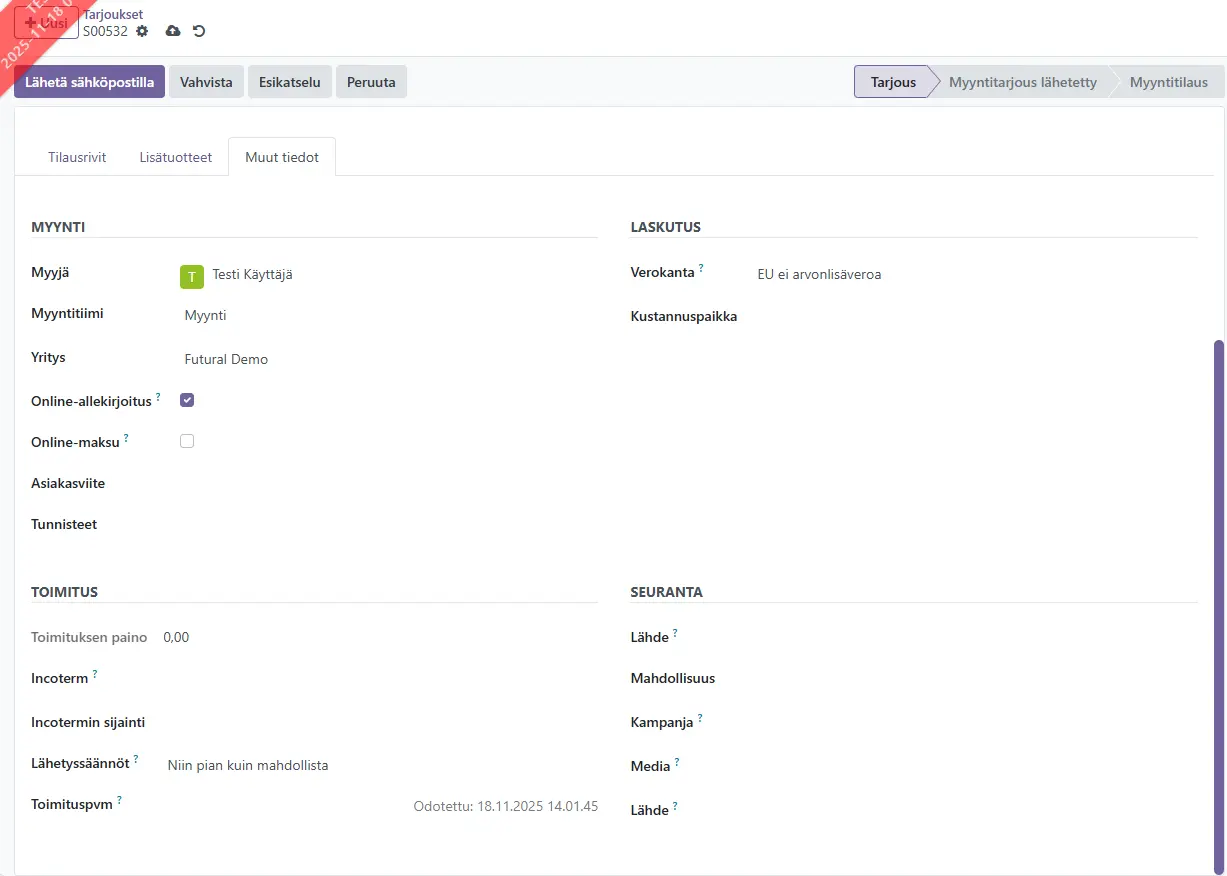Uncheck the Online-allekirjoitus checkbox
The height and width of the screenshot is (876, 1227).
(x=187, y=400)
